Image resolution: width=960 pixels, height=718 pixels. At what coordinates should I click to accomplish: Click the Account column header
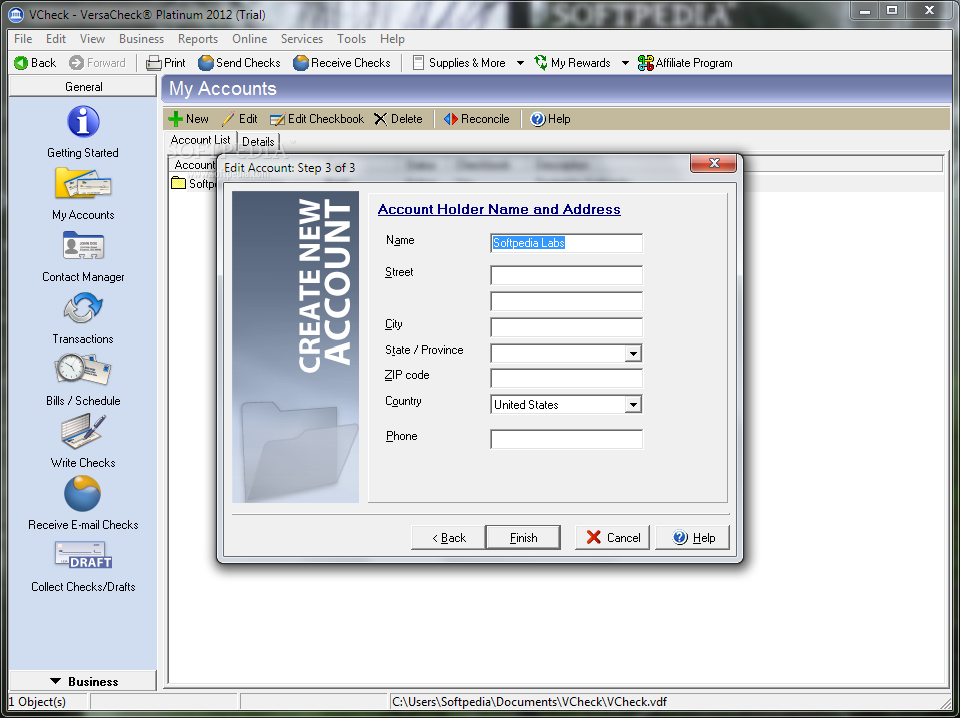[193, 164]
